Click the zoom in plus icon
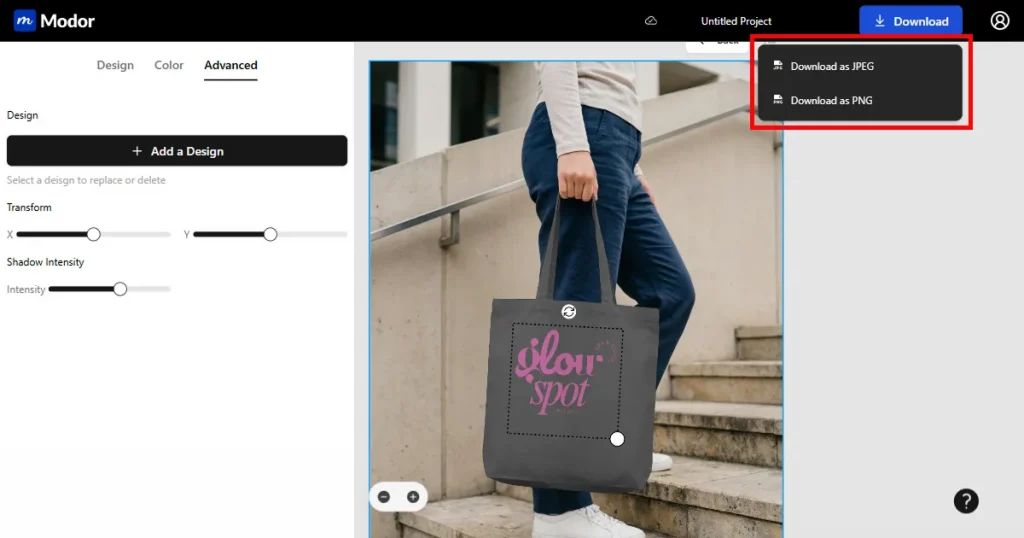The image size is (1024, 538). pyautogui.click(x=413, y=497)
